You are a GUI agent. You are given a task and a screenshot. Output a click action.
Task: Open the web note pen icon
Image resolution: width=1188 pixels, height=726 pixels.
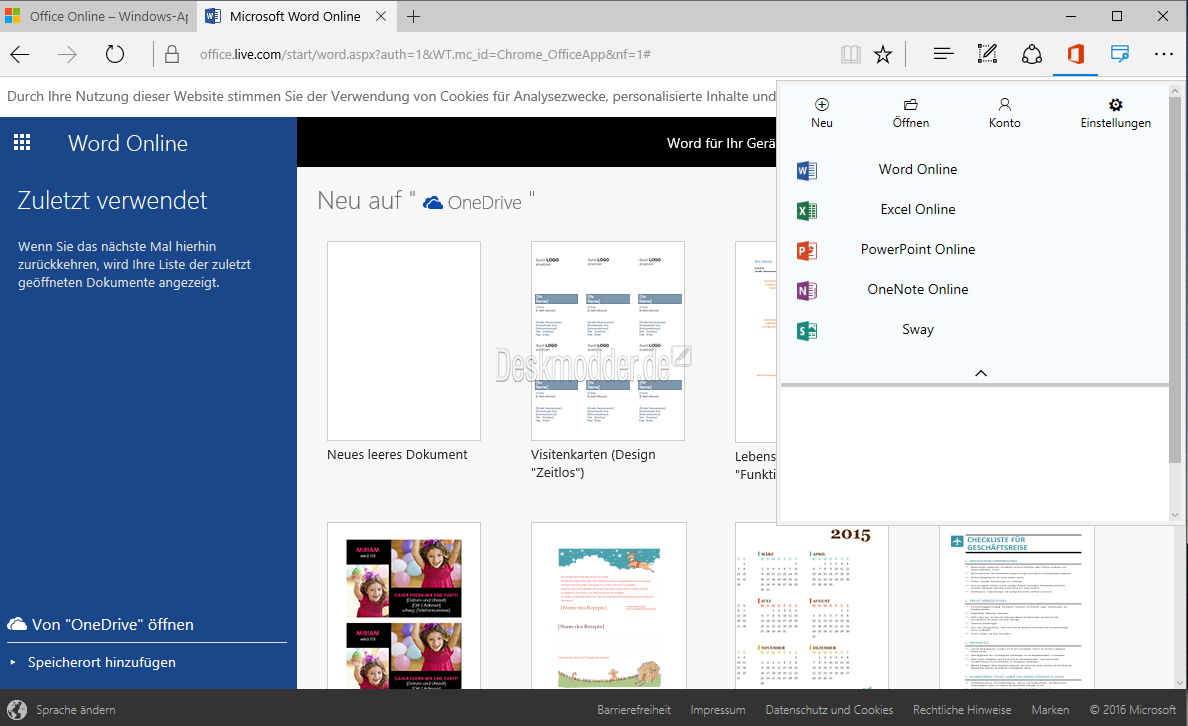(x=987, y=54)
